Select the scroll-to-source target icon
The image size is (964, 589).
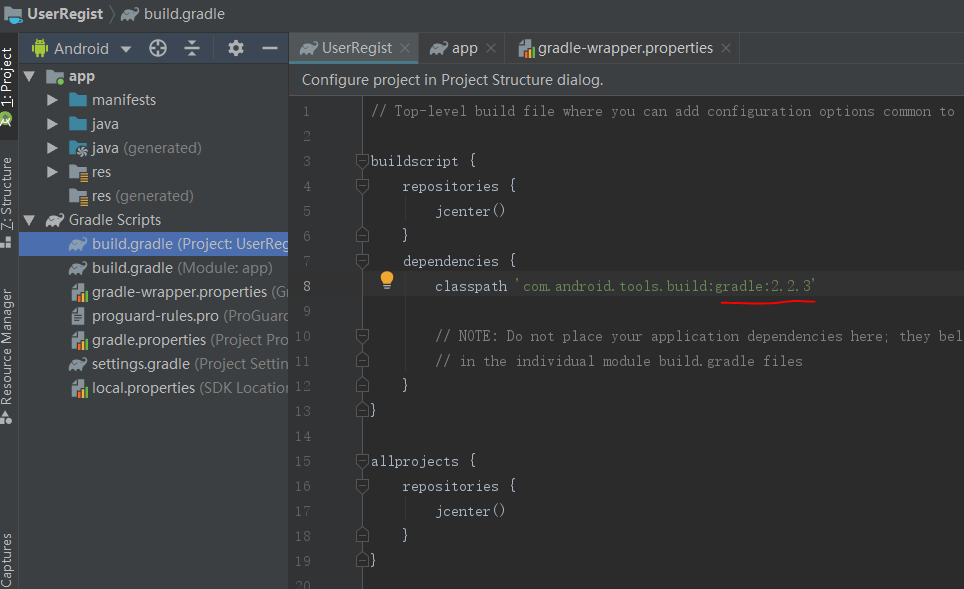pos(157,47)
